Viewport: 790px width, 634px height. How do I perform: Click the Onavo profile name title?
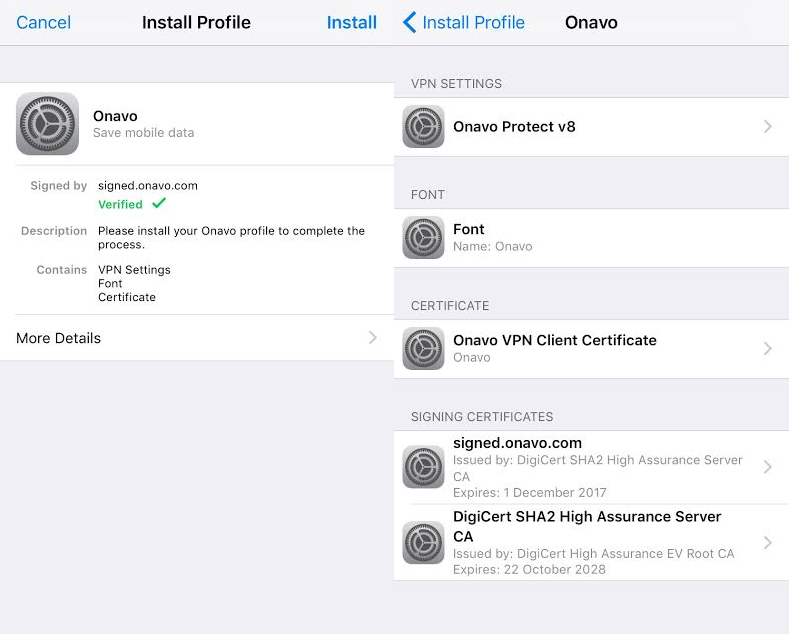click(115, 116)
